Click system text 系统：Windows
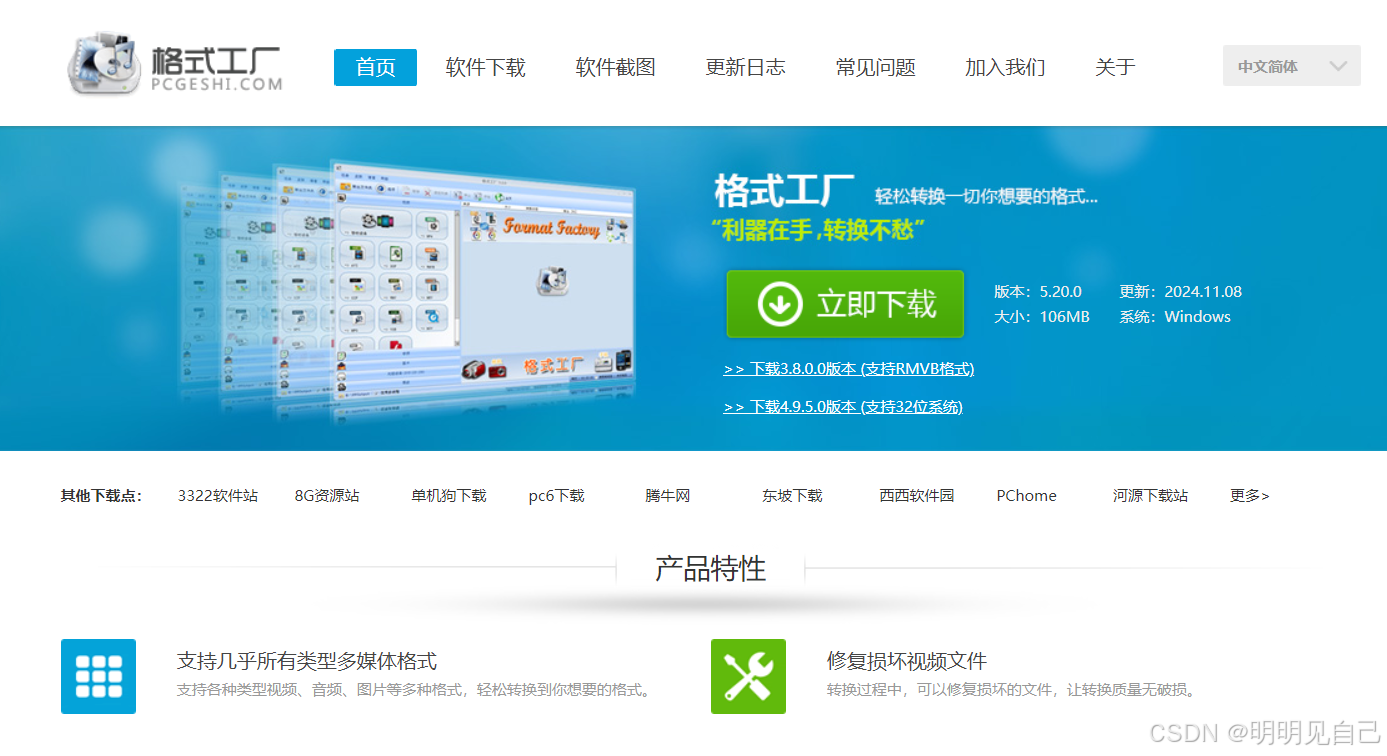This screenshot has height=756, width=1387. [x=1175, y=317]
